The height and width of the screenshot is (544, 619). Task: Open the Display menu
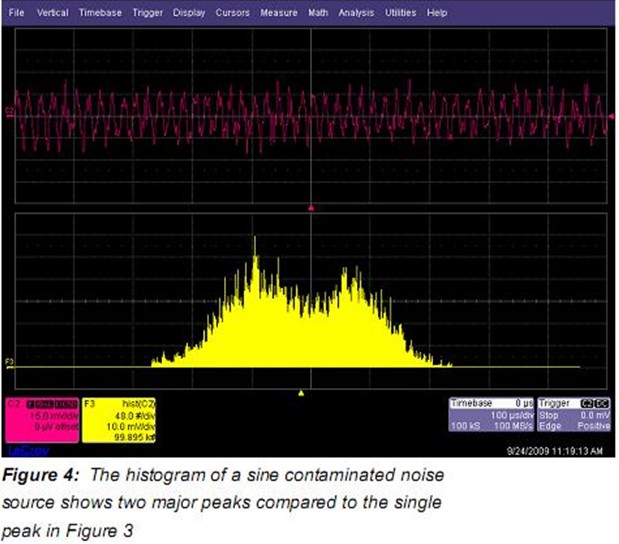[188, 14]
